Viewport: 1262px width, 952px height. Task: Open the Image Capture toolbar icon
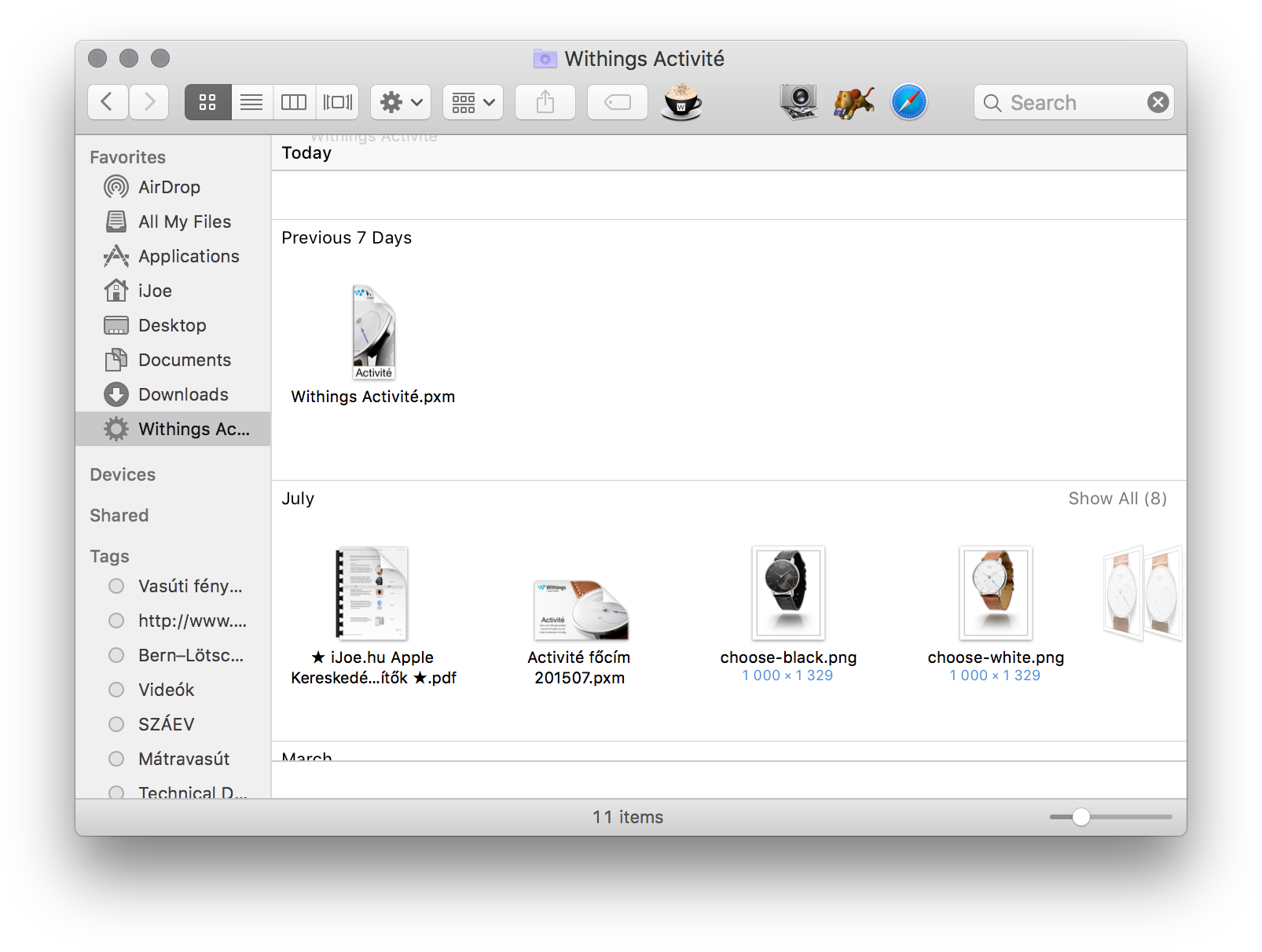[x=798, y=102]
